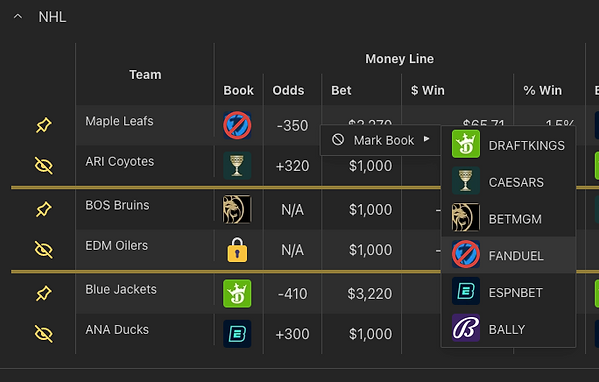Pin the BOS Bruins row
Viewport: 599px width, 382px height.
44,209
